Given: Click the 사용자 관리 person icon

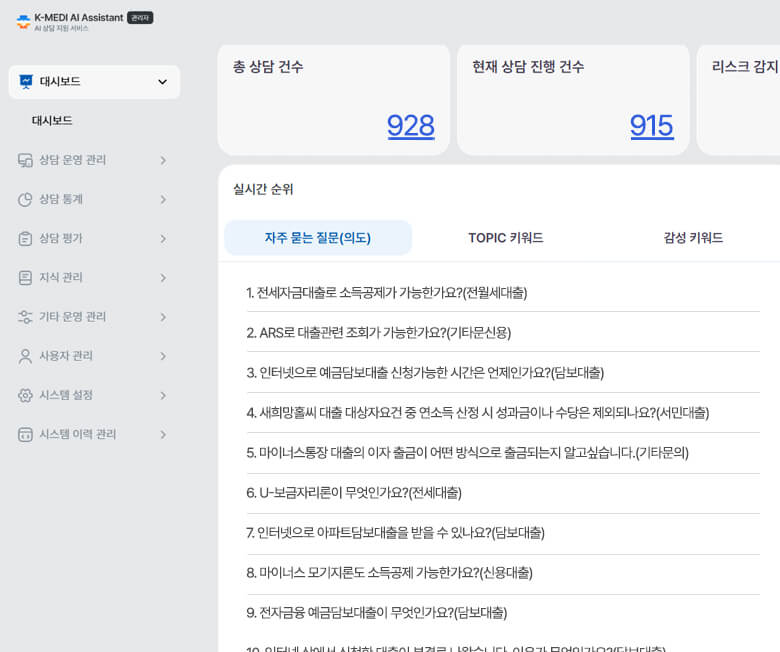Looking at the screenshot, I should [26, 356].
